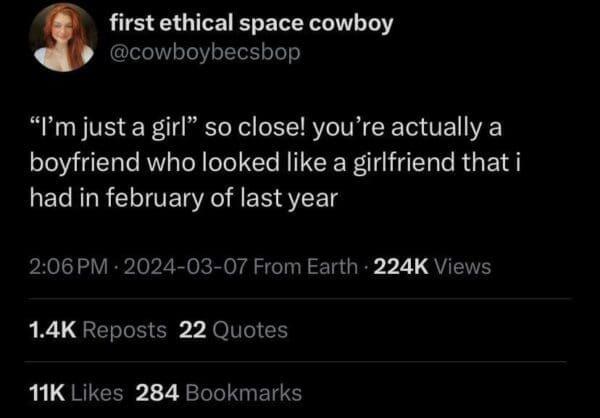Click the word "Likes"
Screen dimensions: 600x418
point(99,393)
